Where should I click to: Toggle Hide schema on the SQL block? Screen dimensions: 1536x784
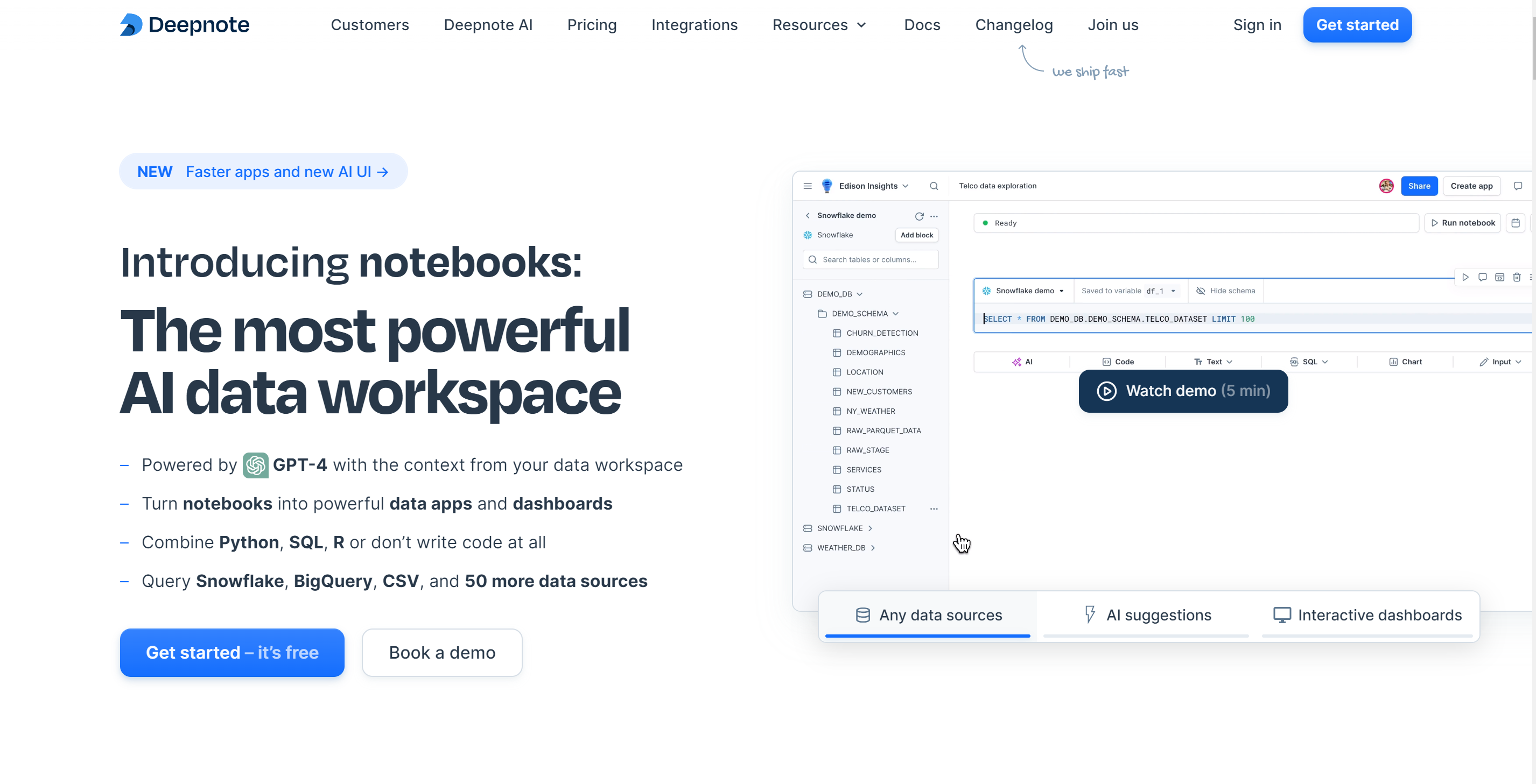tap(1225, 291)
